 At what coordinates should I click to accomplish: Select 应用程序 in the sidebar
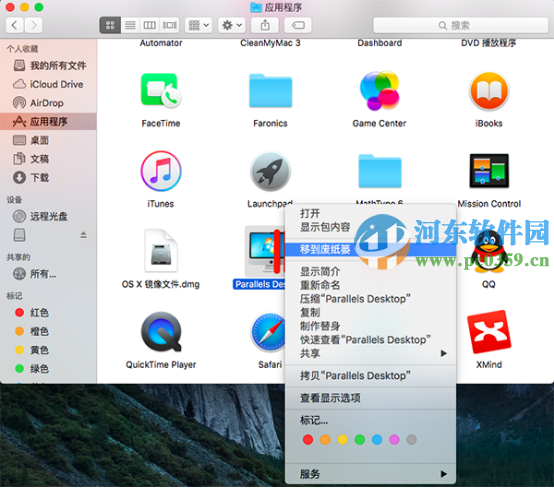pos(48,122)
